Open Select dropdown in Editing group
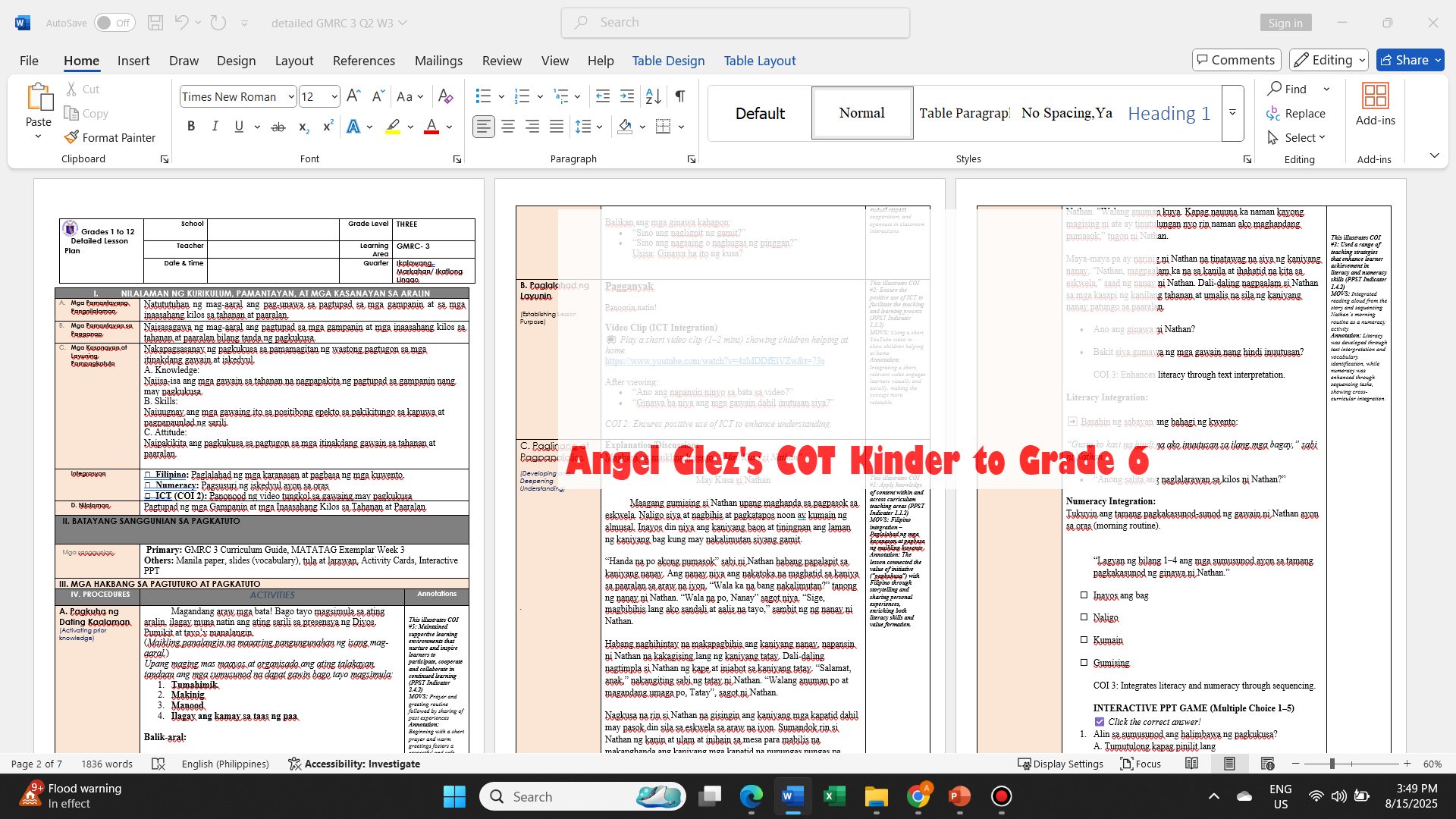 point(1296,137)
